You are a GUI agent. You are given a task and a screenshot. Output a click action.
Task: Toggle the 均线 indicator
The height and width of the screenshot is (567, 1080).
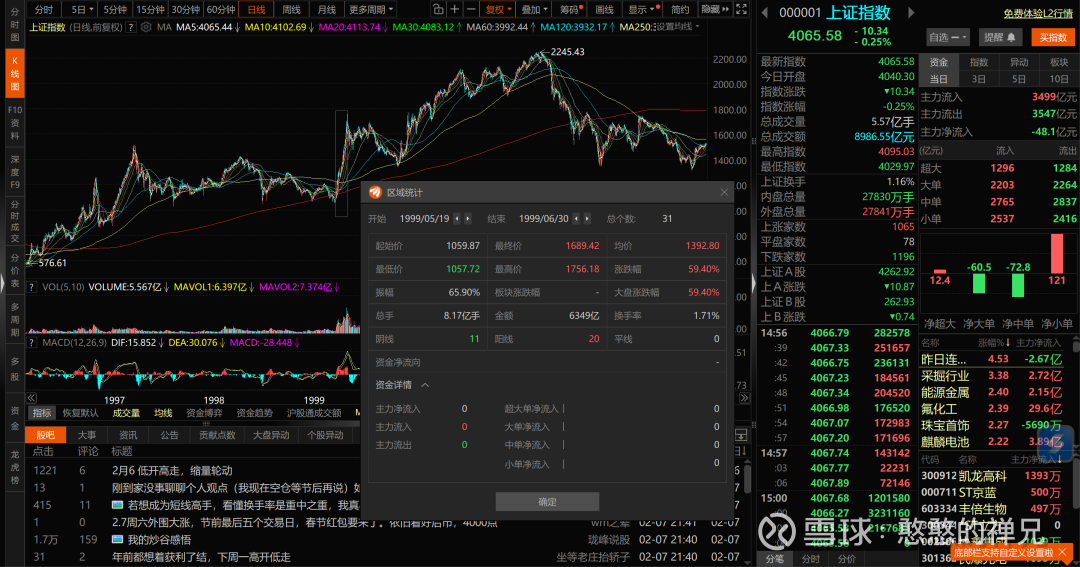click(x=163, y=413)
